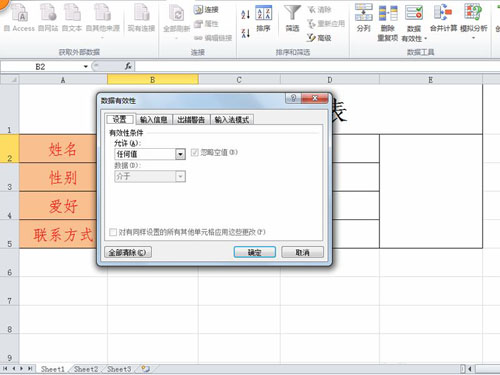This screenshot has width=500, height=375.
Task: Click the insert function fx button
Action: (128, 66)
